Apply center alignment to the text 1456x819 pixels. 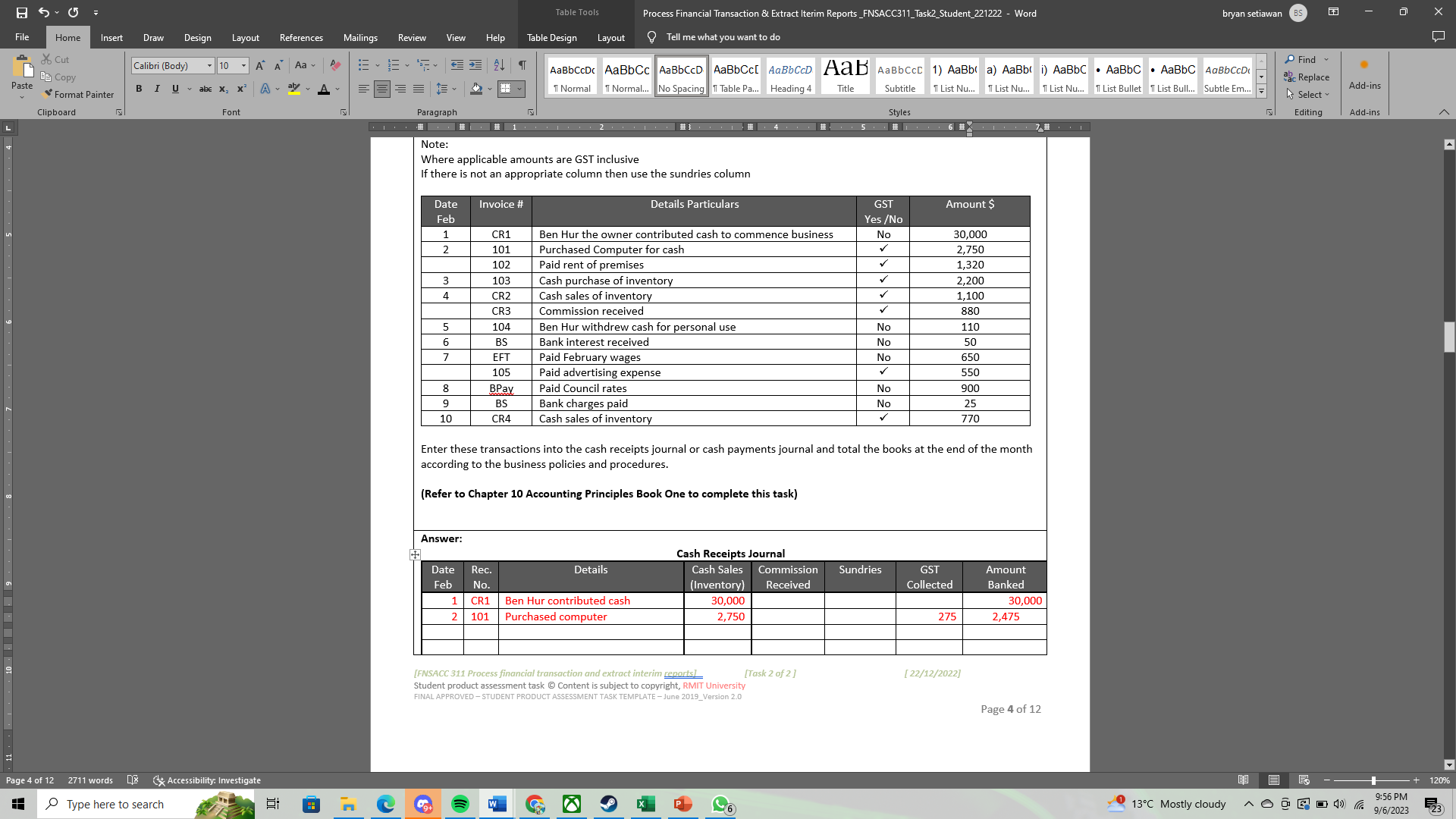[382, 89]
